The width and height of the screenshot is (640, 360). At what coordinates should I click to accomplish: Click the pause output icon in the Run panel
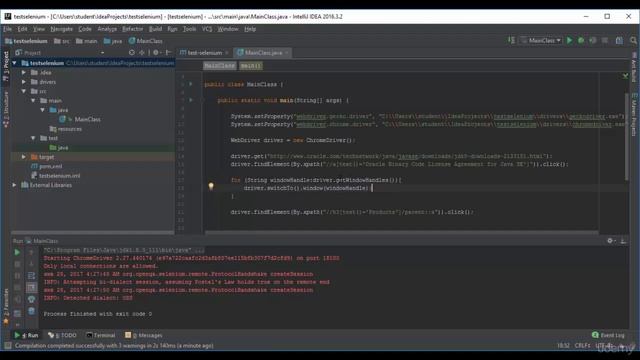17,276
